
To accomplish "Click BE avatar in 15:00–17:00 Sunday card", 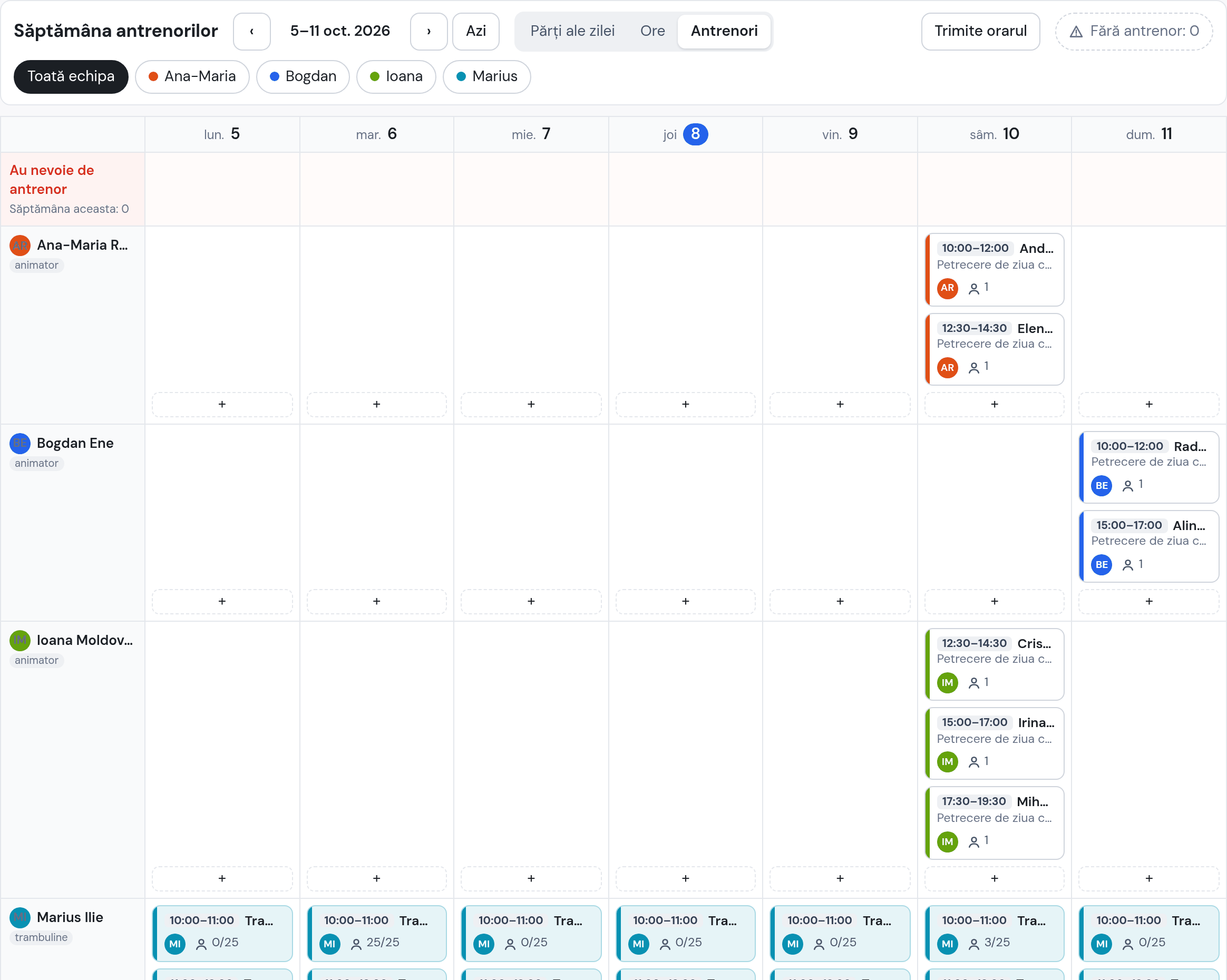I will [x=1101, y=565].
